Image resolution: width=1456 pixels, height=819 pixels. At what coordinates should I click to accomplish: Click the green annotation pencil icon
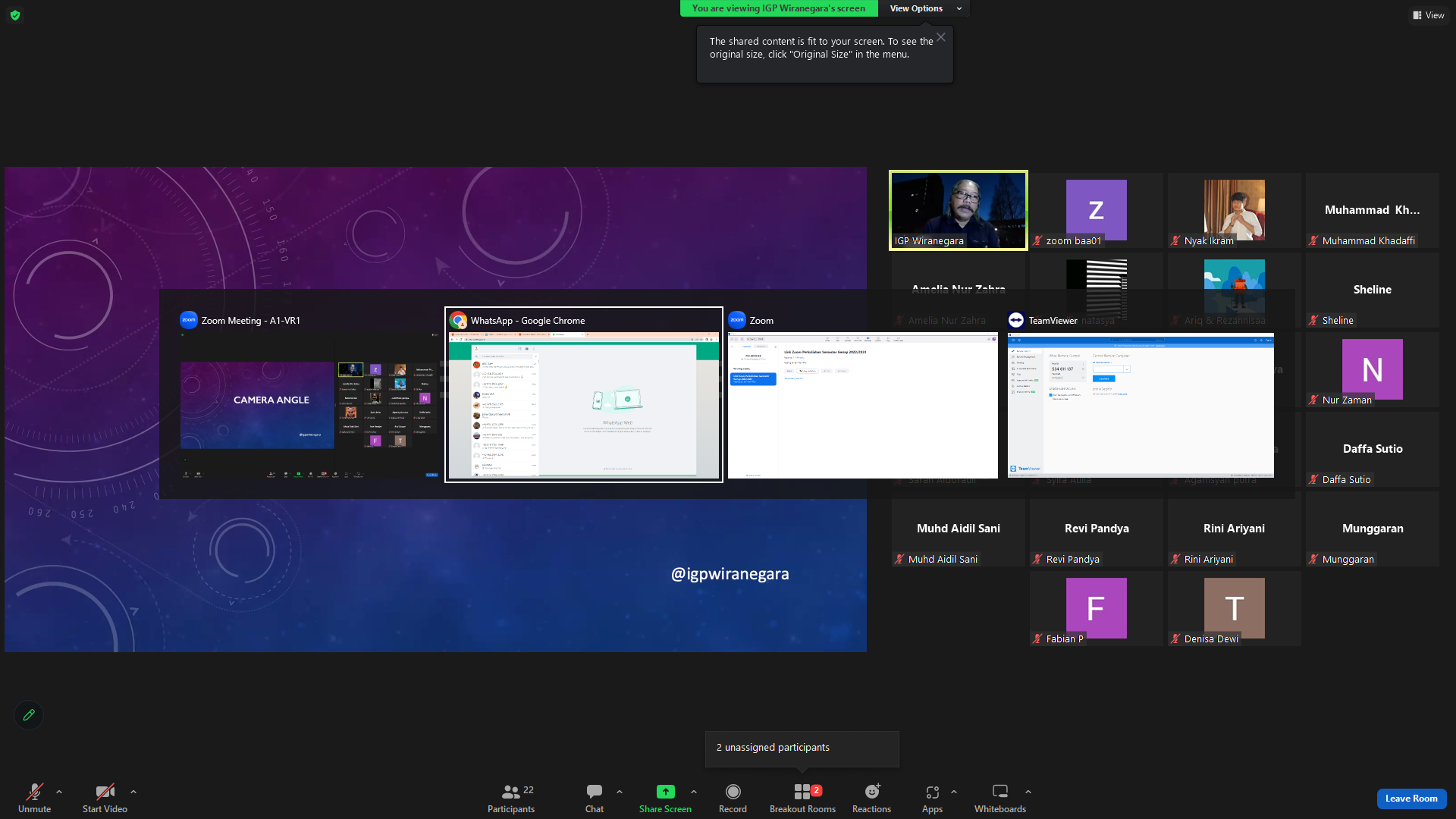[x=29, y=715]
